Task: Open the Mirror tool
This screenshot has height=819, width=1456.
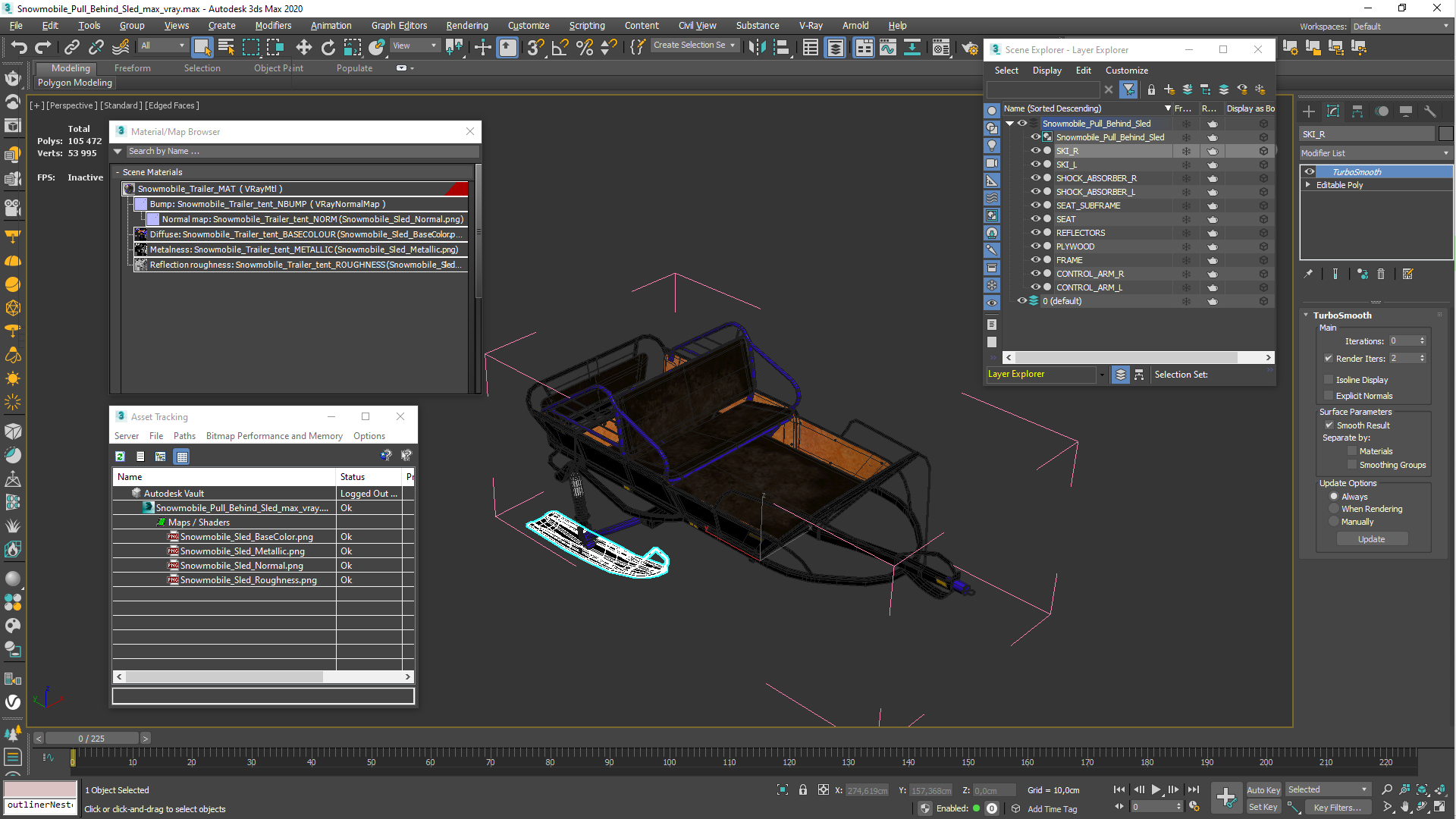Action: (757, 47)
